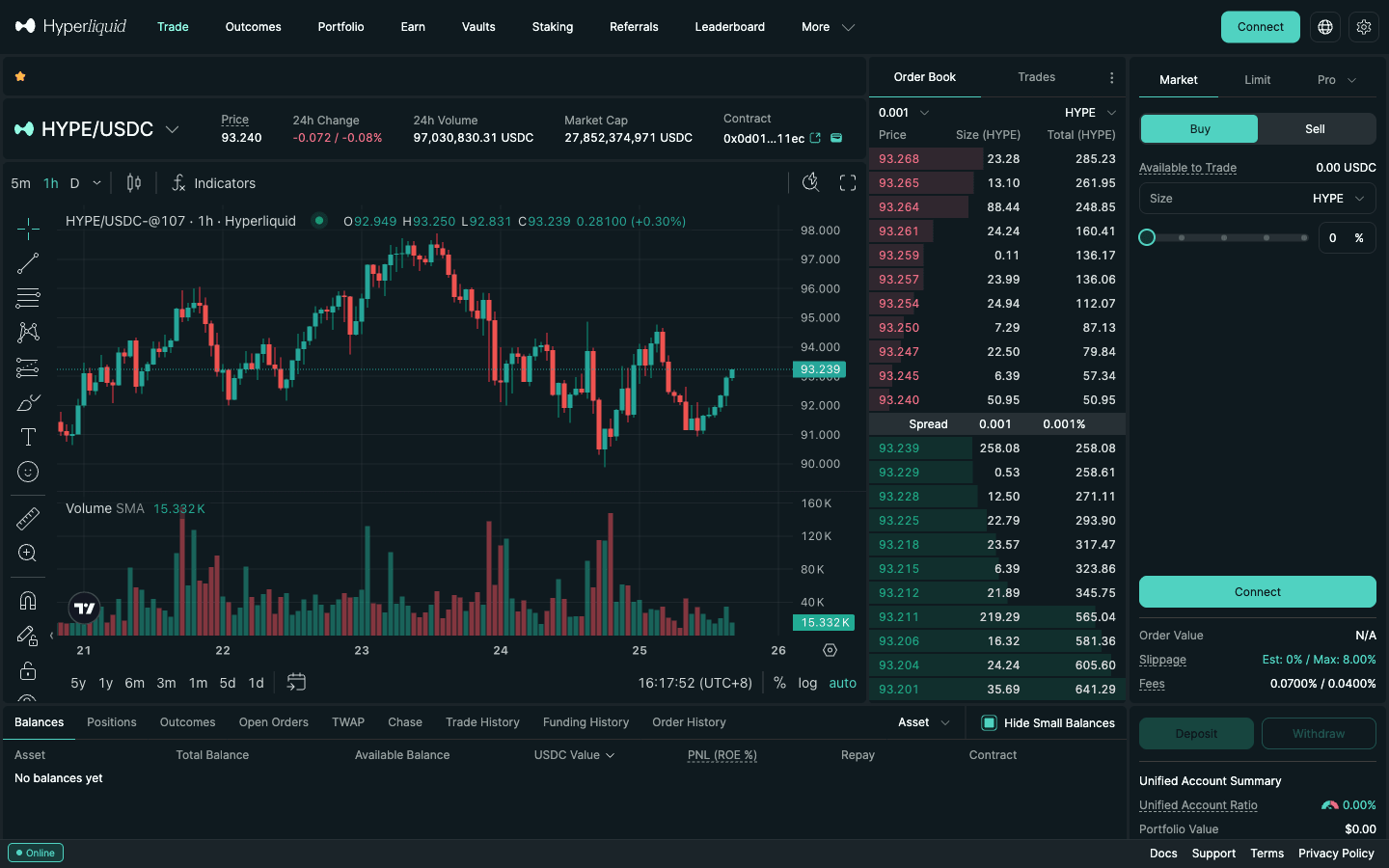Open the emoji icons tool

point(28,472)
